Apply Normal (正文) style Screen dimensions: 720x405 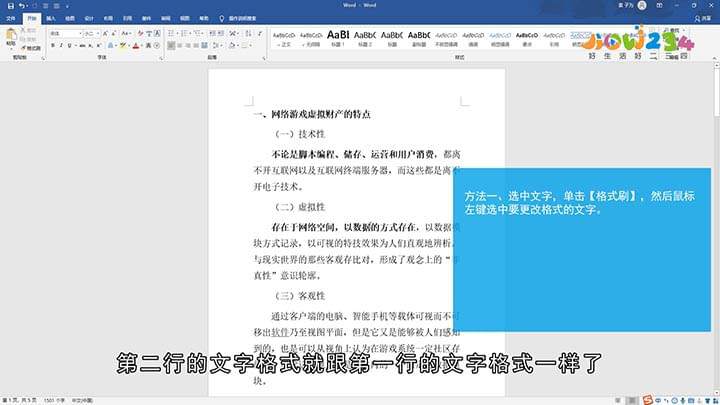[284, 39]
